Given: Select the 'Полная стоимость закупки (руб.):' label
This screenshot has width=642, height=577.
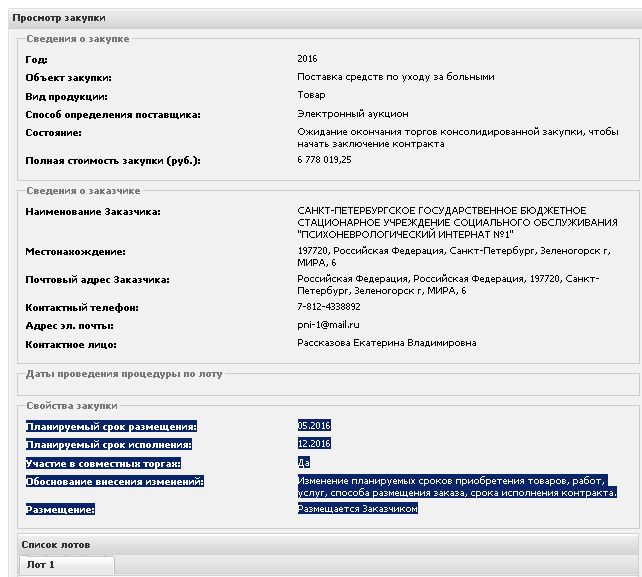Looking at the screenshot, I should 113,161.
